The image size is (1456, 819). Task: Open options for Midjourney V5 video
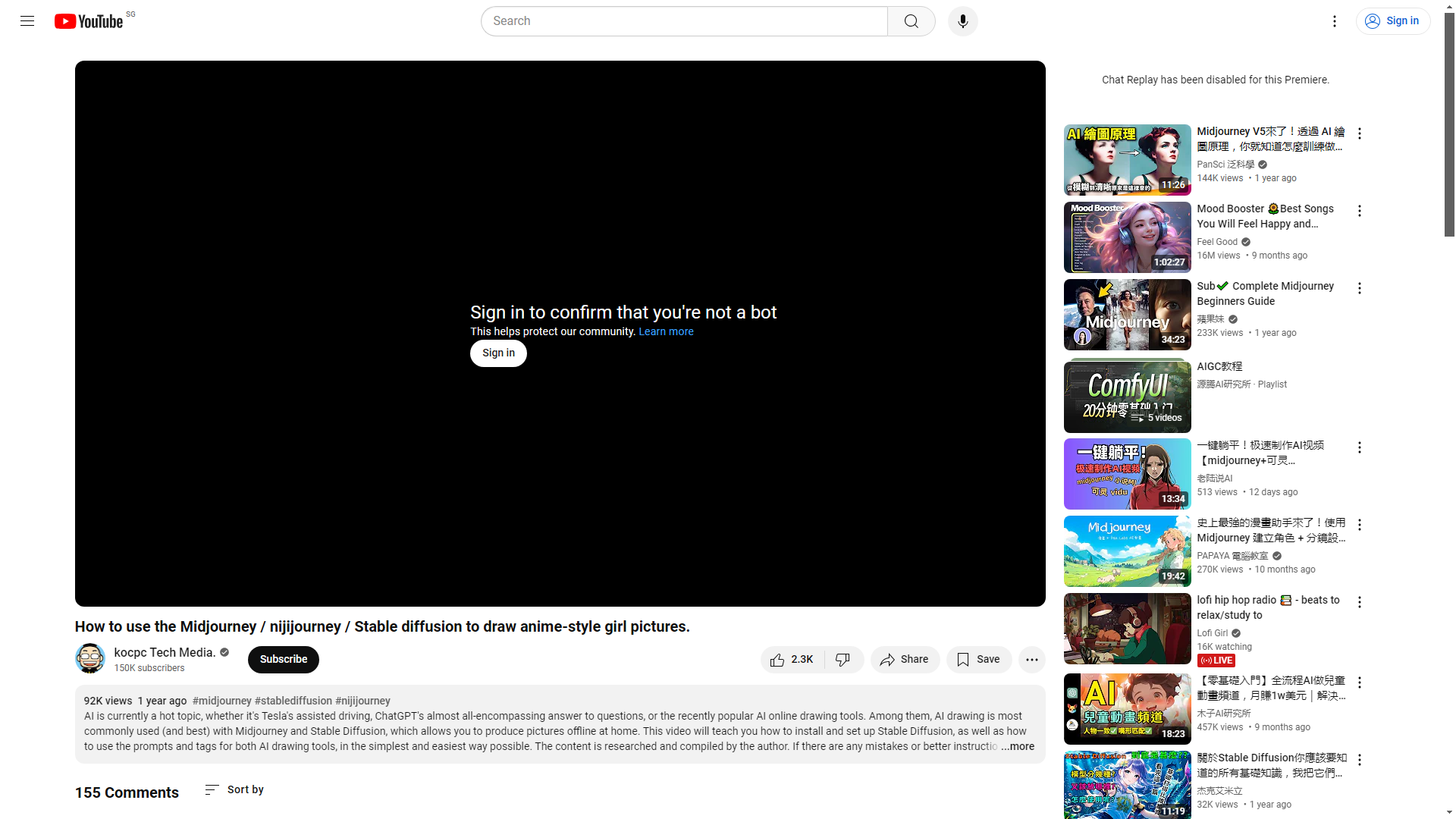point(1359,134)
